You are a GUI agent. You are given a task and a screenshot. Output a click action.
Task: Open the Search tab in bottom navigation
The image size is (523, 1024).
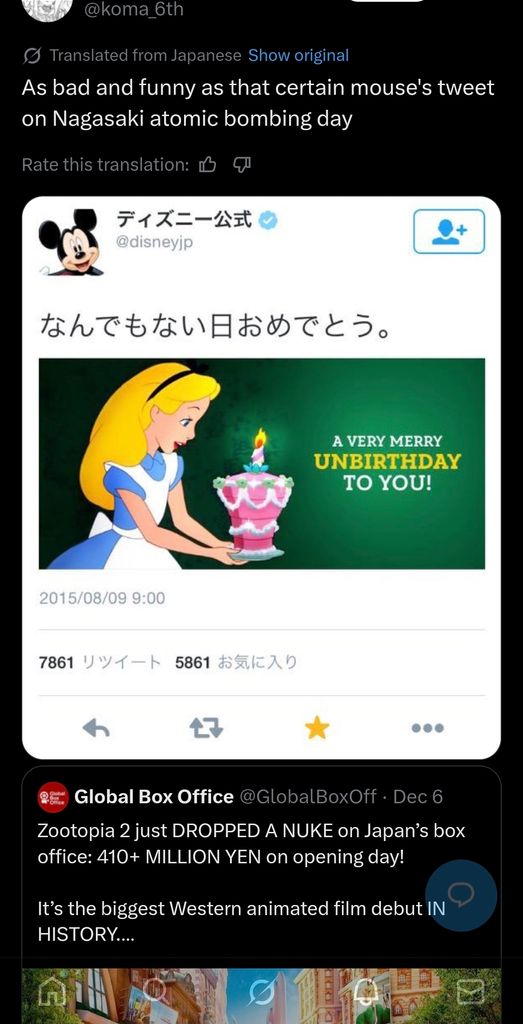pos(156,994)
